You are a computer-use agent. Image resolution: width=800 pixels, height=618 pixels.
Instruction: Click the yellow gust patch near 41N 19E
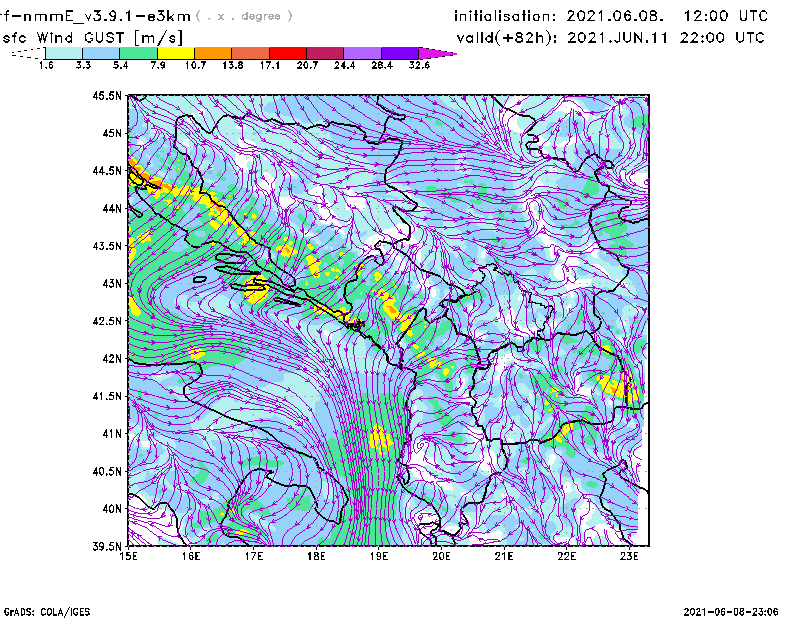pyautogui.click(x=380, y=437)
